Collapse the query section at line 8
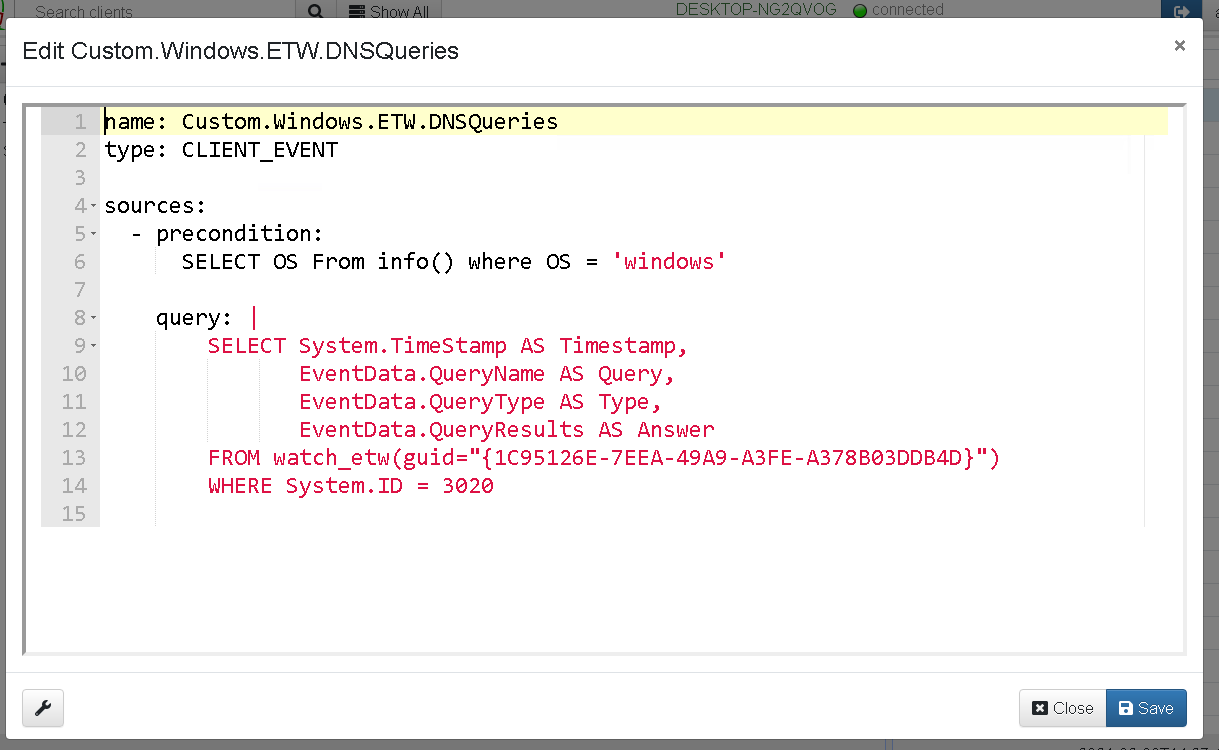 (x=92, y=317)
